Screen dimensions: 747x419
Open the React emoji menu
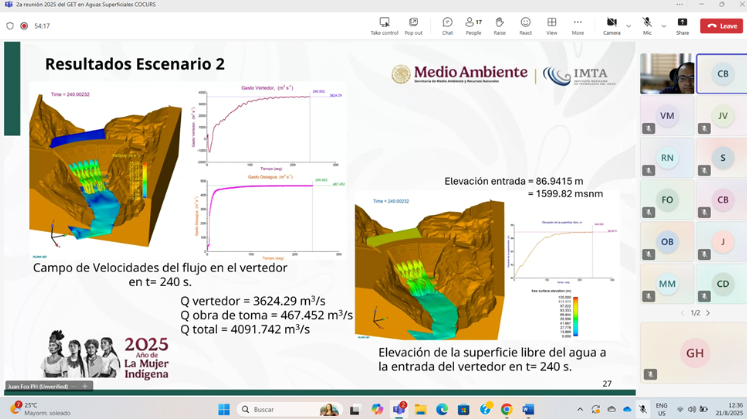pyautogui.click(x=525, y=25)
